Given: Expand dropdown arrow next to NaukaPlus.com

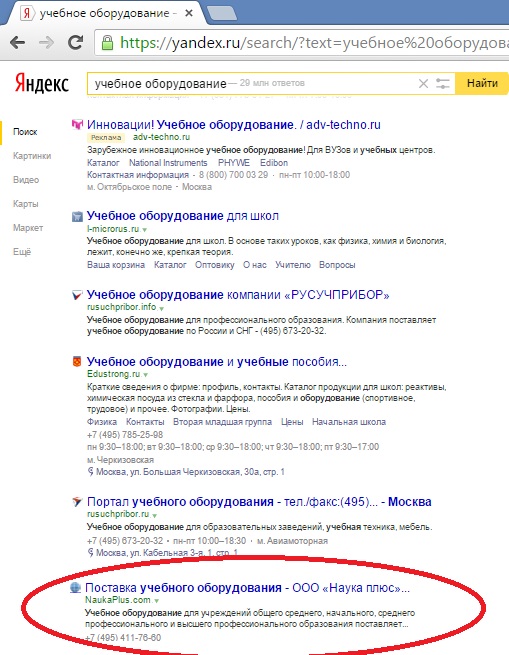Looking at the screenshot, I should tap(156, 601).
